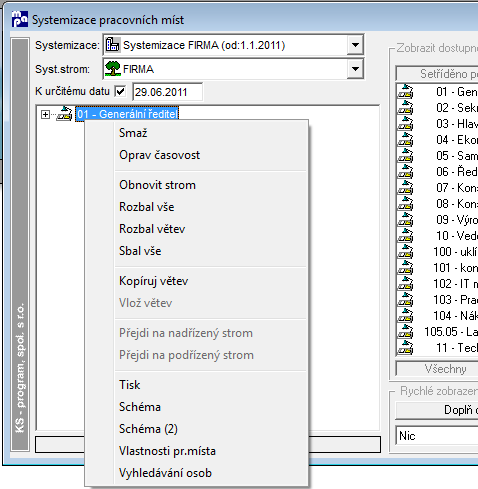The image size is (478, 489).
Task: Click the Doplň button
Action: (x=437, y=410)
